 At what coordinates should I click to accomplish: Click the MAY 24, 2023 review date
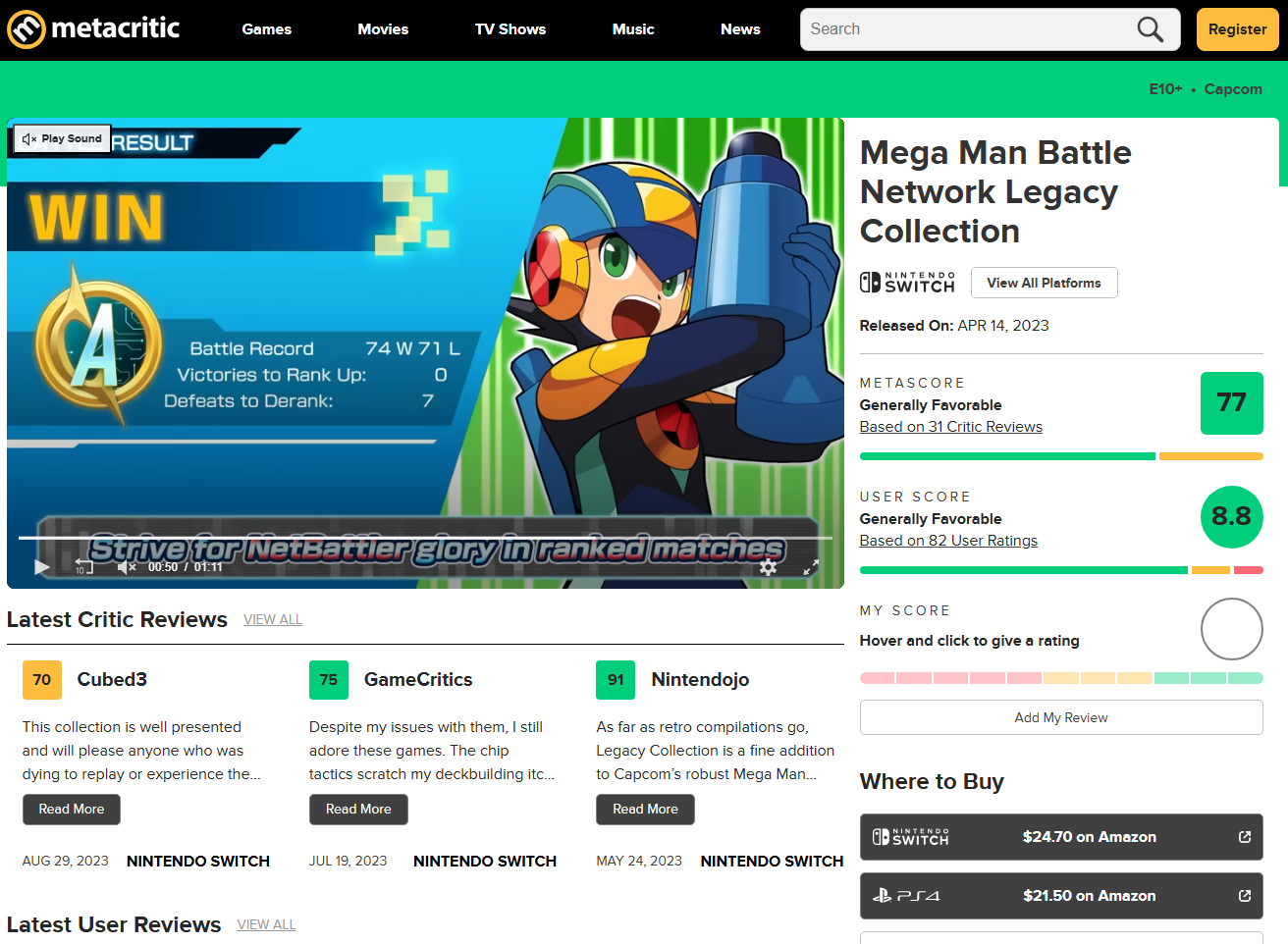[x=639, y=862]
